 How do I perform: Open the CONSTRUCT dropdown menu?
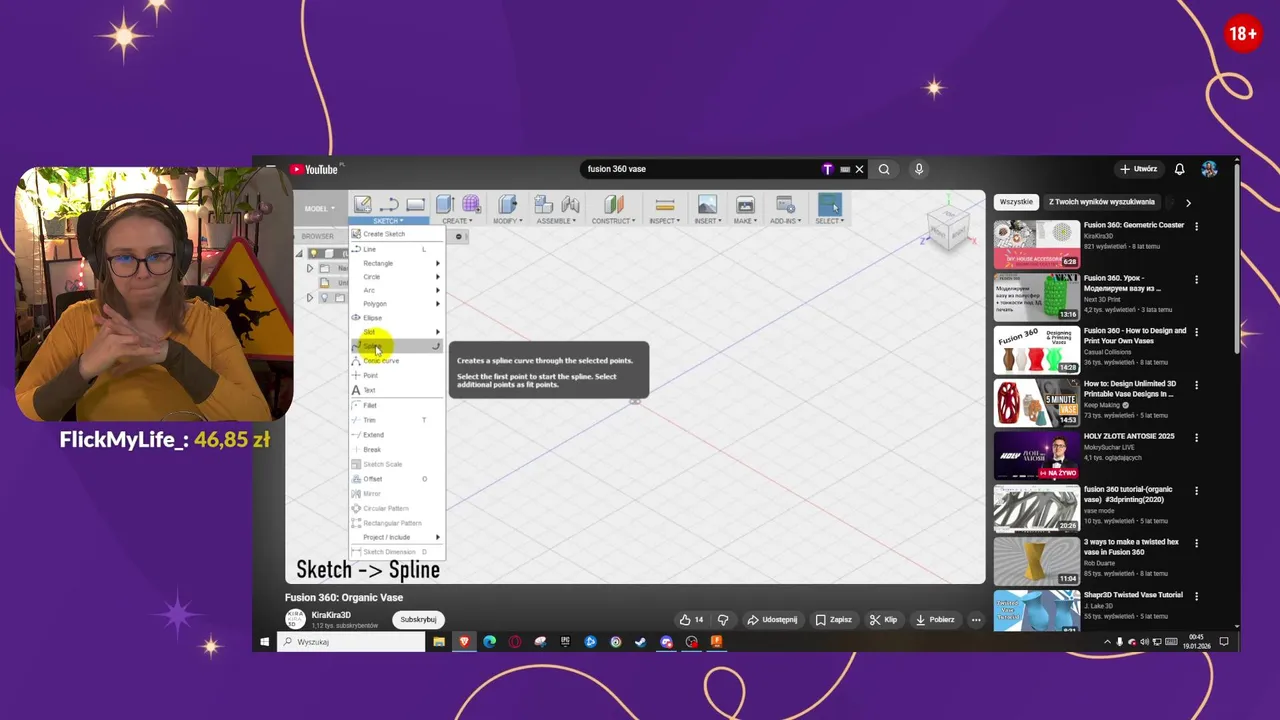pos(613,221)
